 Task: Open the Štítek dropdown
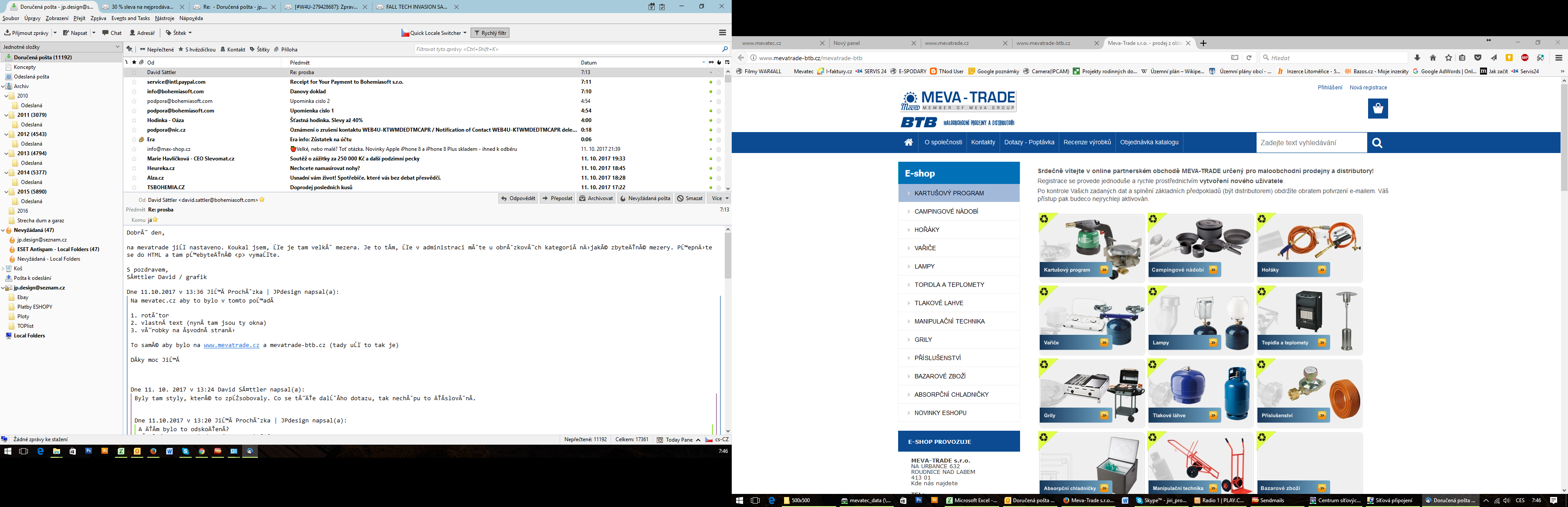(179, 33)
